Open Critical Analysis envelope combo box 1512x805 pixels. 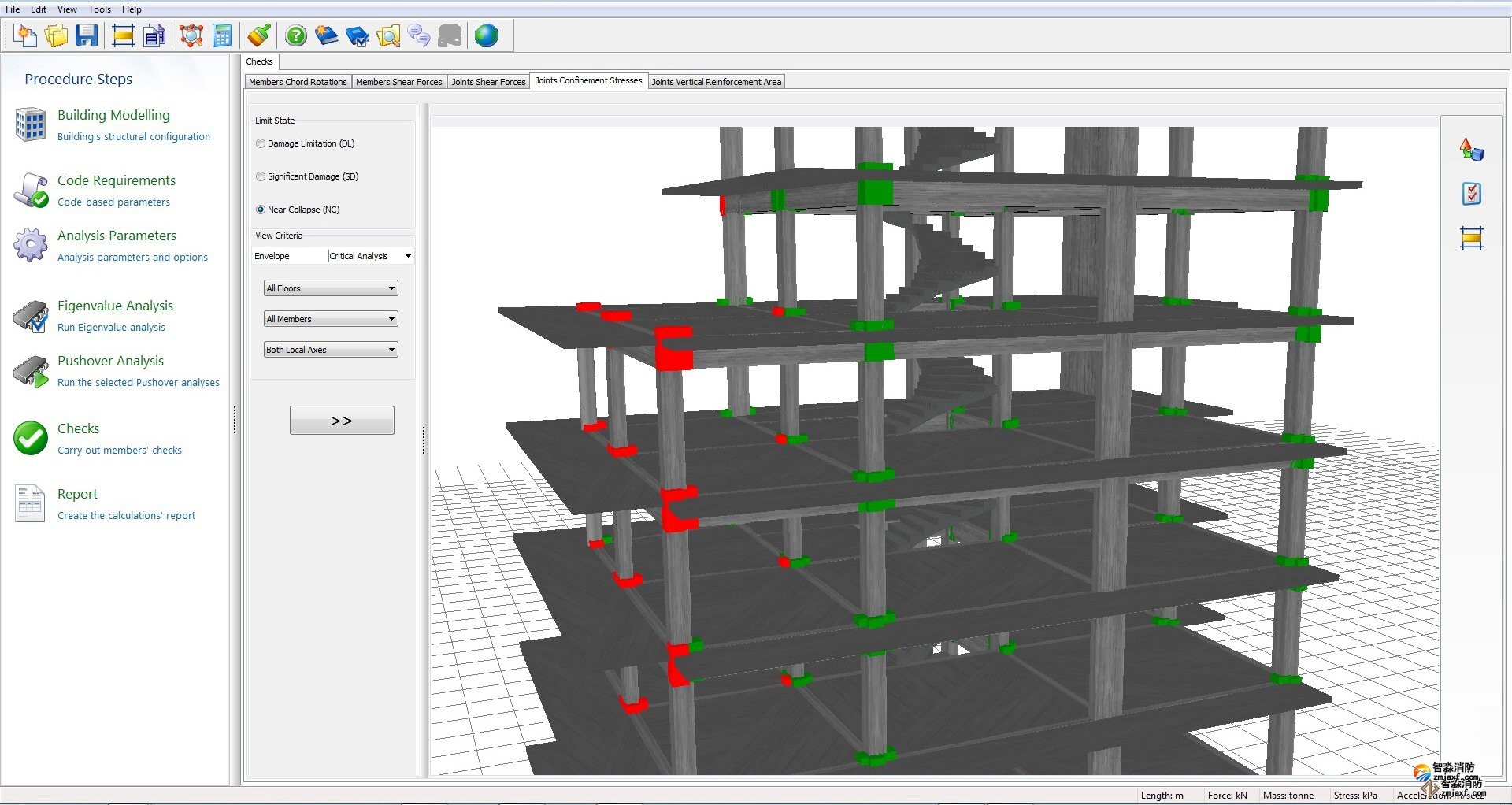[x=370, y=256]
